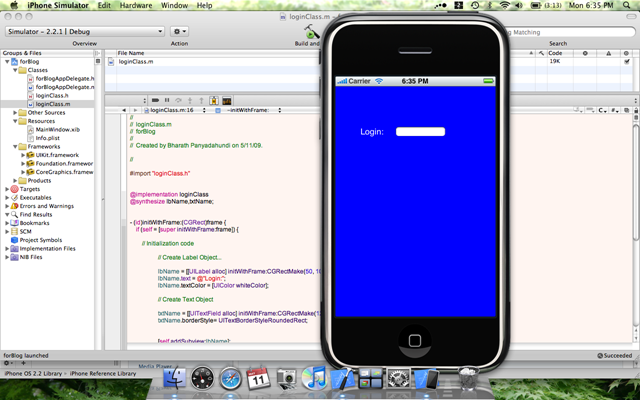This screenshot has height=400, width=640.
Task: Open the Hardware menu
Action: [x=136, y=5]
